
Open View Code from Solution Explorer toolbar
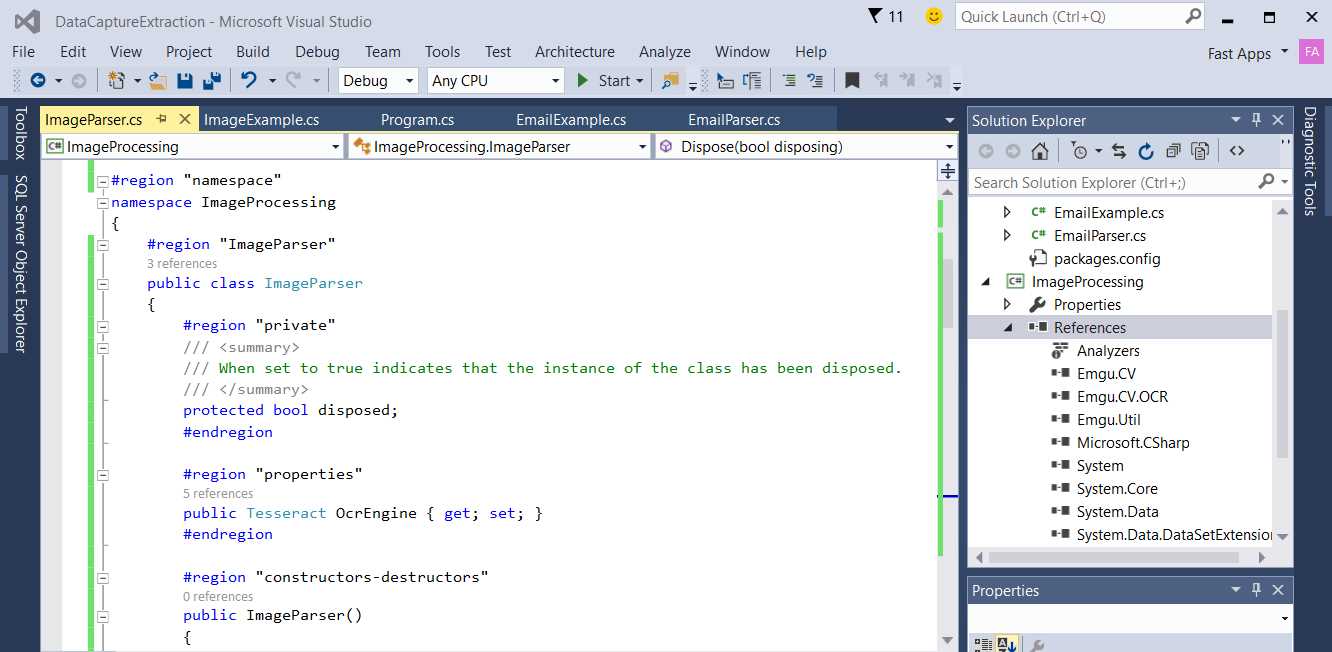click(1237, 150)
